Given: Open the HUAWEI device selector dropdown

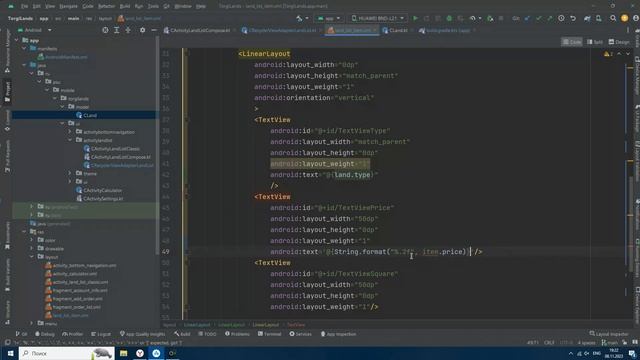Looking at the screenshot, I should pyautogui.click(x=378, y=18).
